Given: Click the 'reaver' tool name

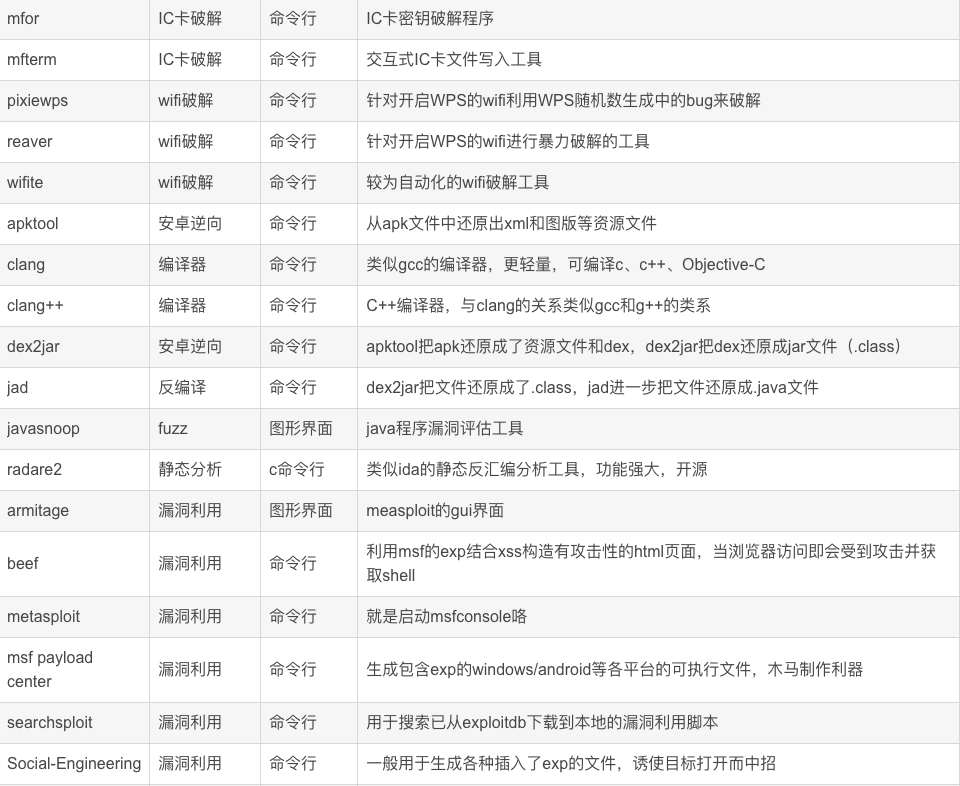Looking at the screenshot, I should 29,141.
